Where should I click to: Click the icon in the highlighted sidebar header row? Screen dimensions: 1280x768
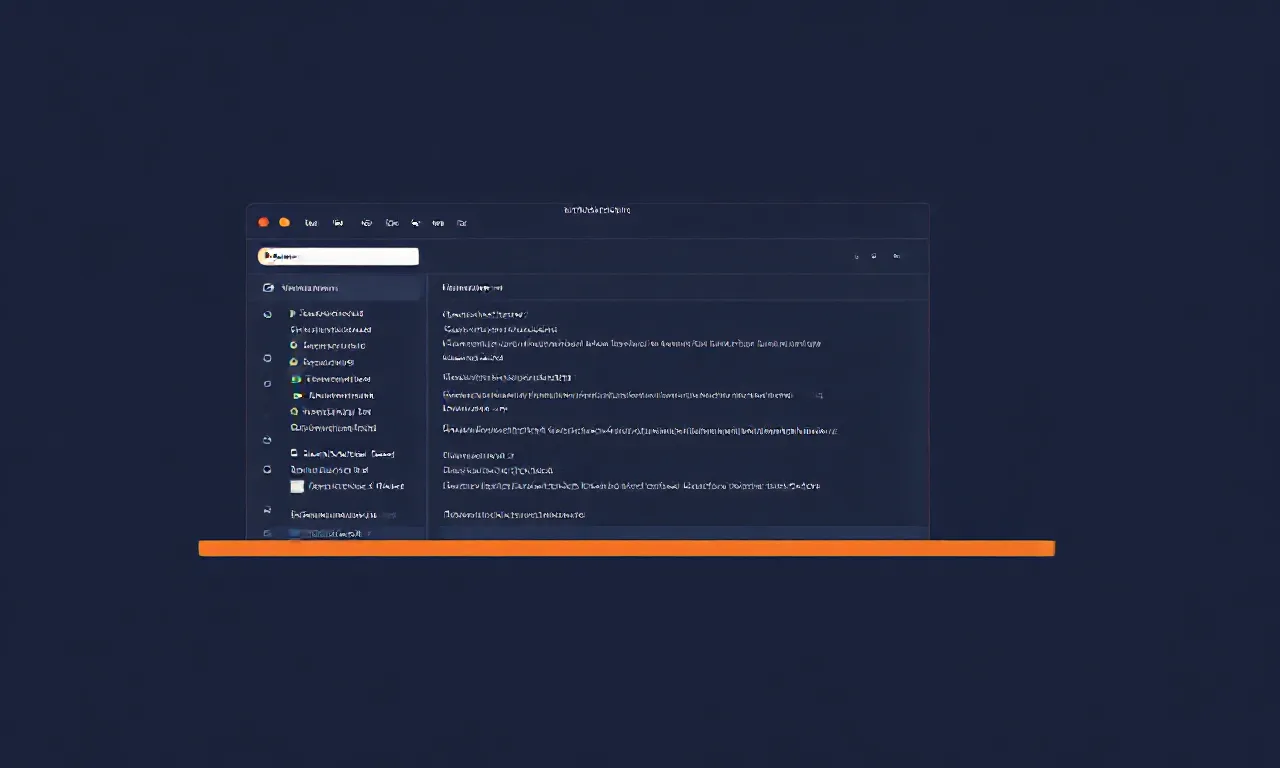(267, 288)
